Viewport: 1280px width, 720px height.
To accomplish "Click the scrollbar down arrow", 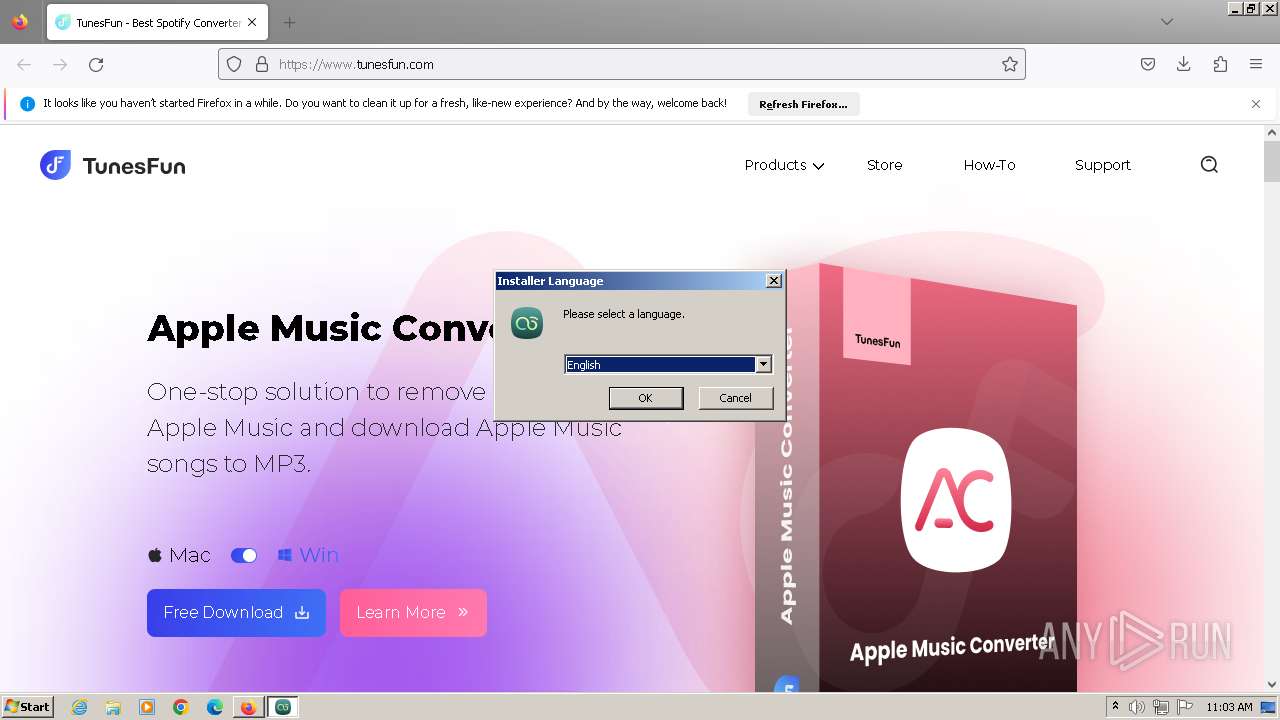I will pos(1272,684).
